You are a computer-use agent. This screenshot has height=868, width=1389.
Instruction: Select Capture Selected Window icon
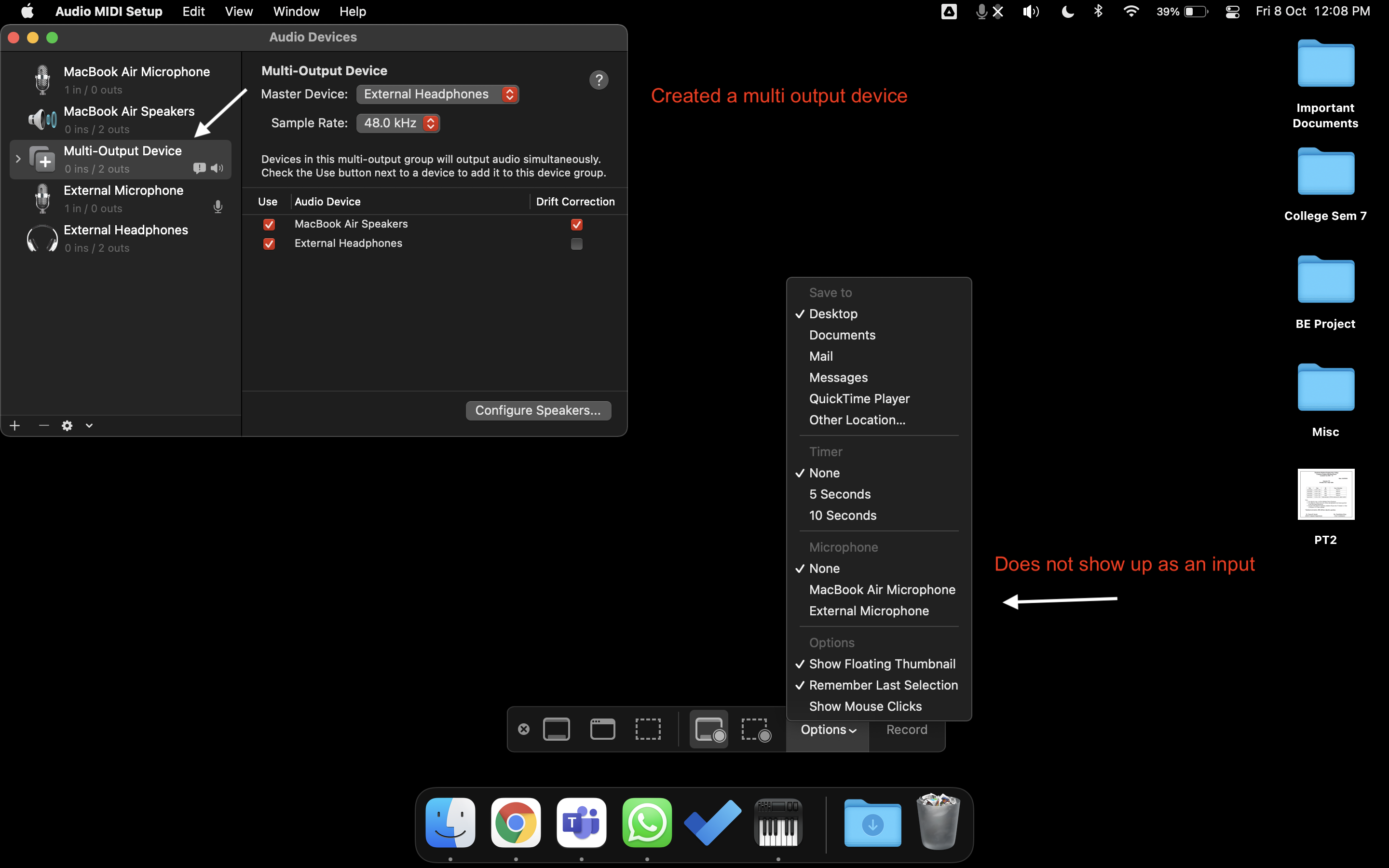603,729
